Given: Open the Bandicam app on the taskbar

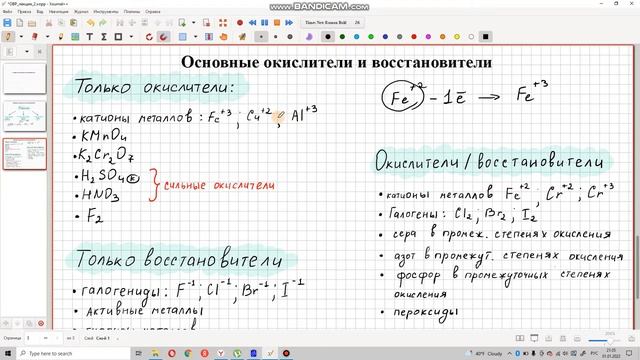Looking at the screenshot, I should click(286, 353).
